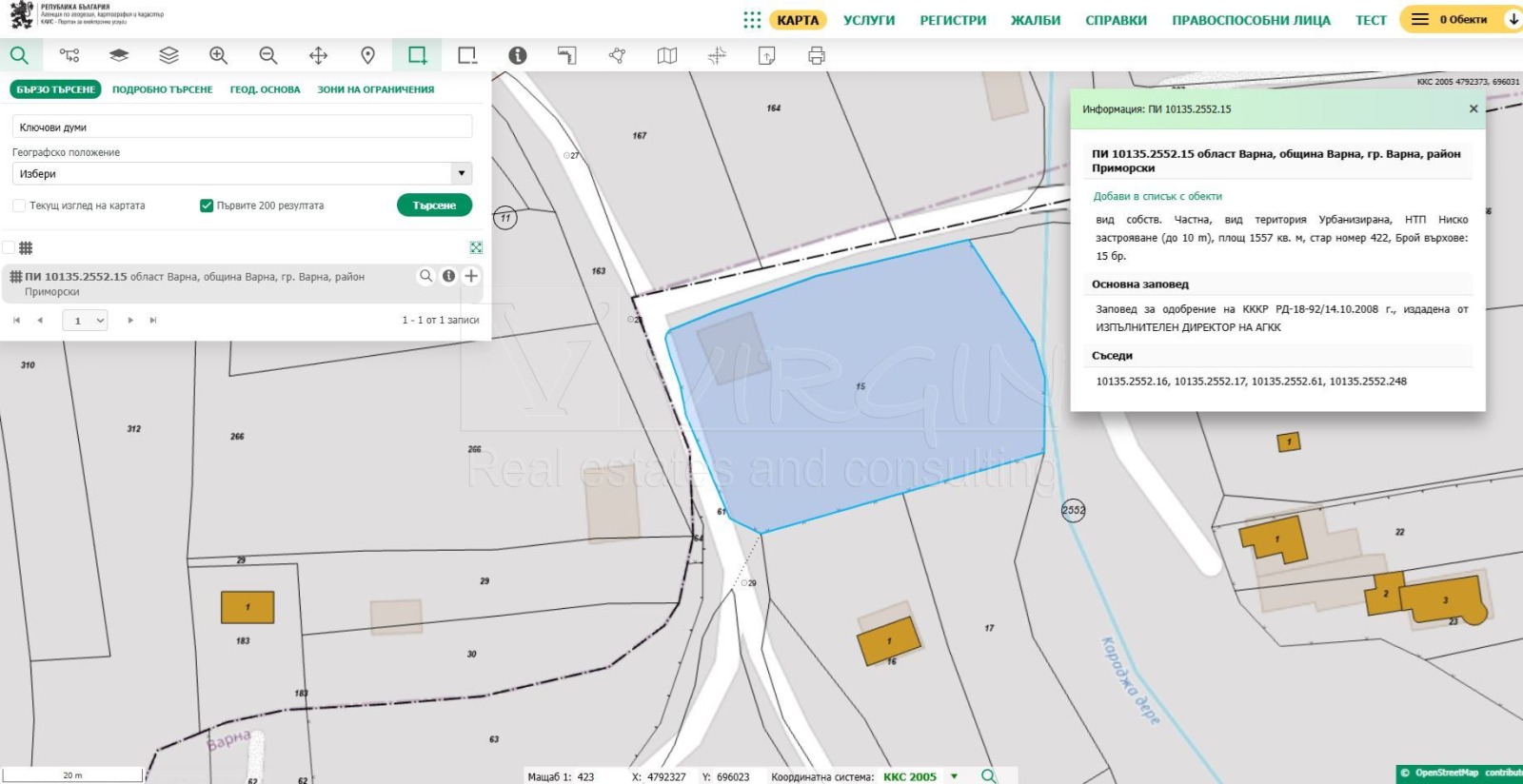Zoom to parcel 10135.2552.15 magnifier icon
Screen dimensions: 1523x784
tap(425, 276)
